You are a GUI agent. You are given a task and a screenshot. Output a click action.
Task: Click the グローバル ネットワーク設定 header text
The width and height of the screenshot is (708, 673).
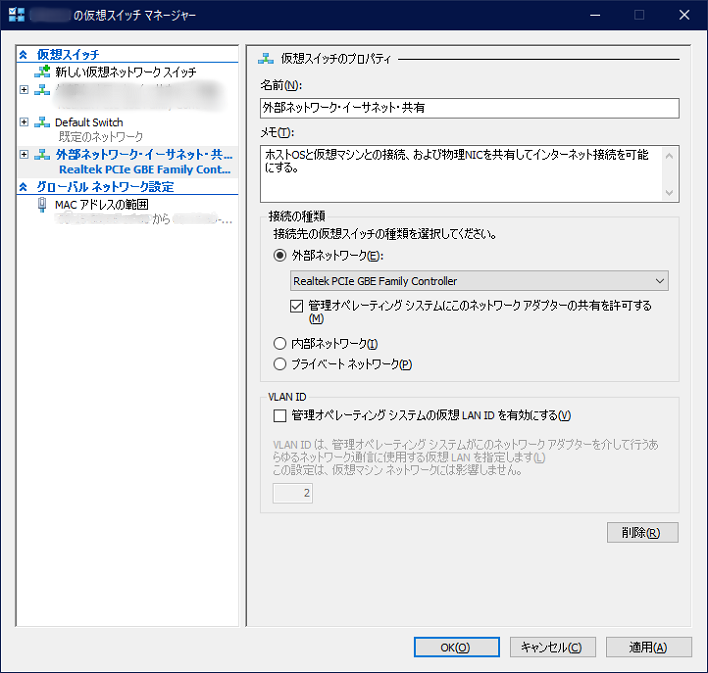click(105, 187)
